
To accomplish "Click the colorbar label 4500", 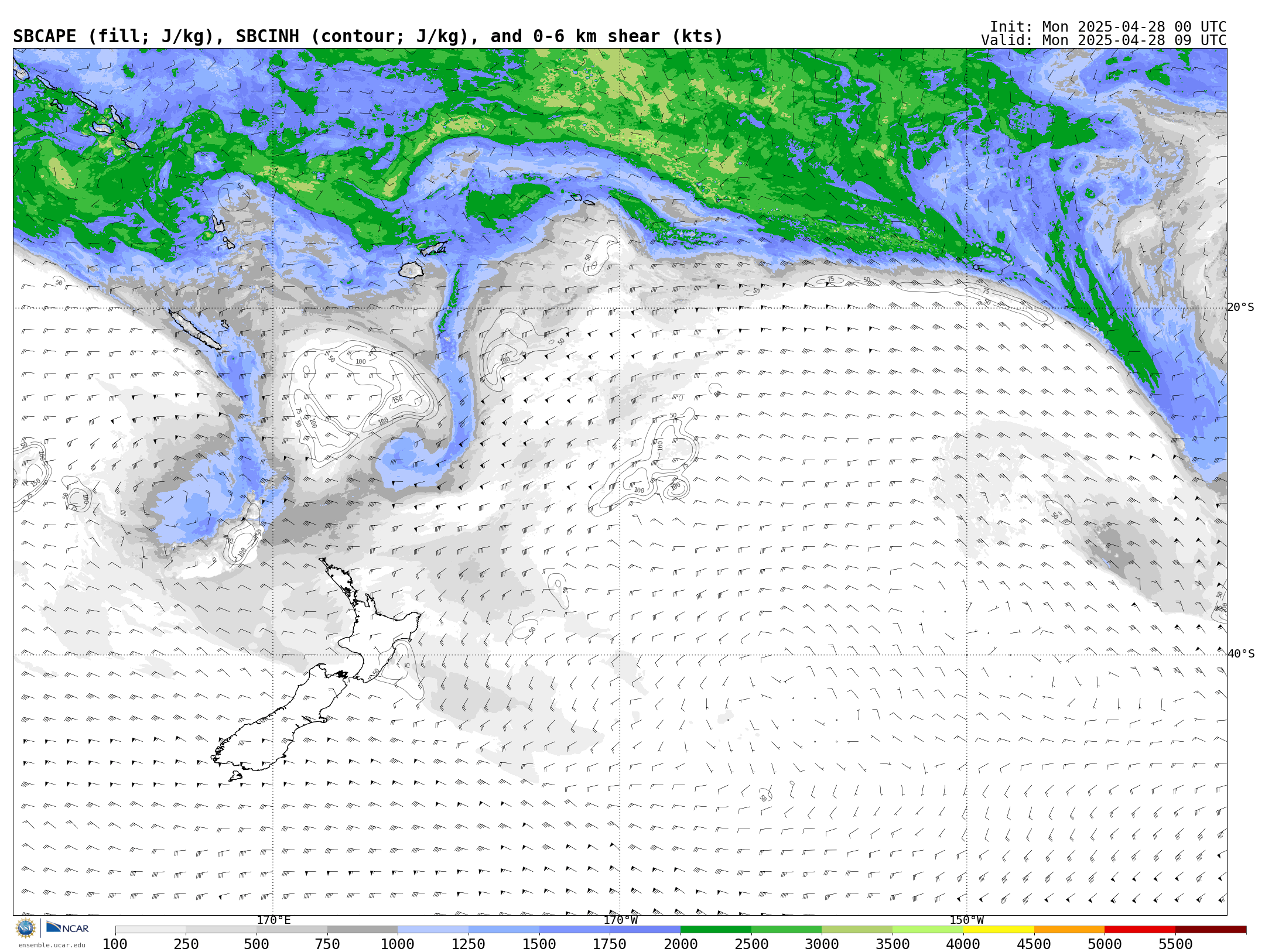I will pyautogui.click(x=1034, y=944).
